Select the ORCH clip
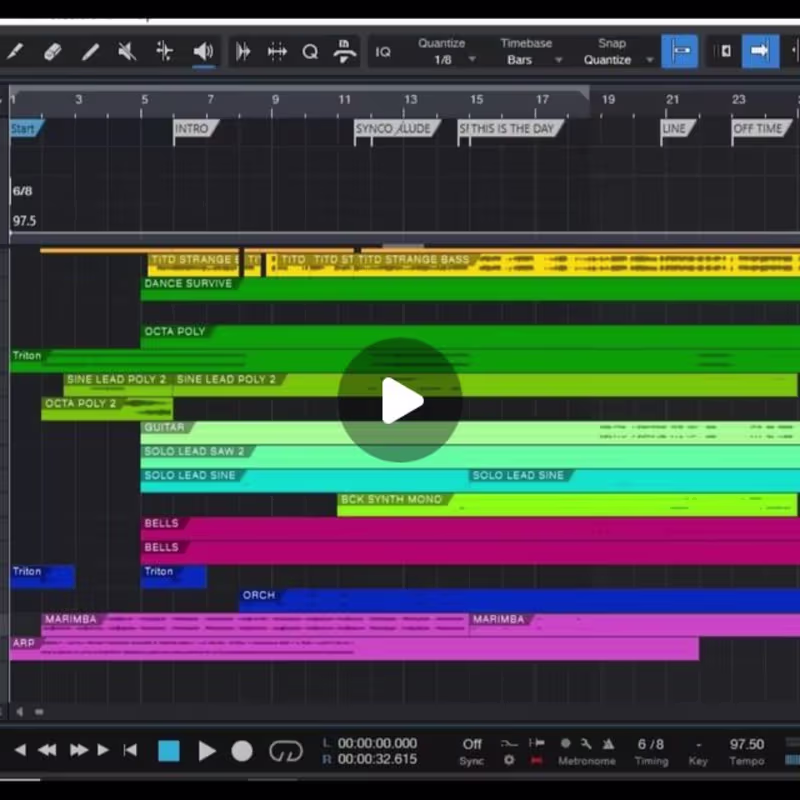The width and height of the screenshot is (800, 800). click(x=519, y=601)
